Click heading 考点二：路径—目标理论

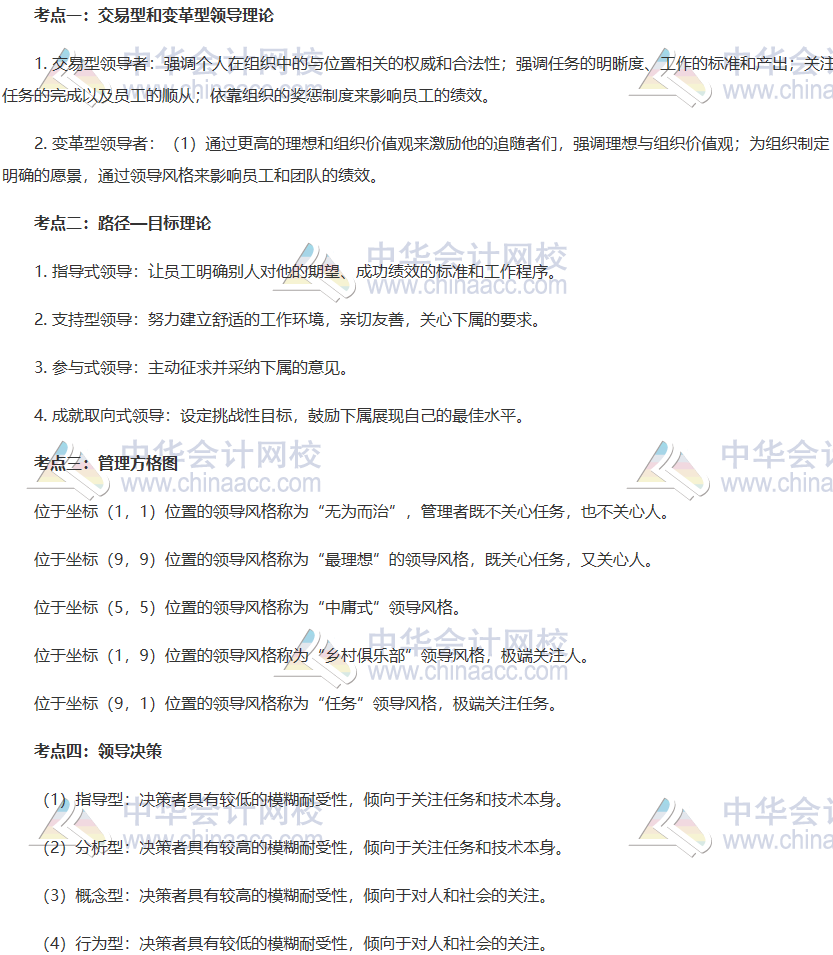tap(122, 224)
